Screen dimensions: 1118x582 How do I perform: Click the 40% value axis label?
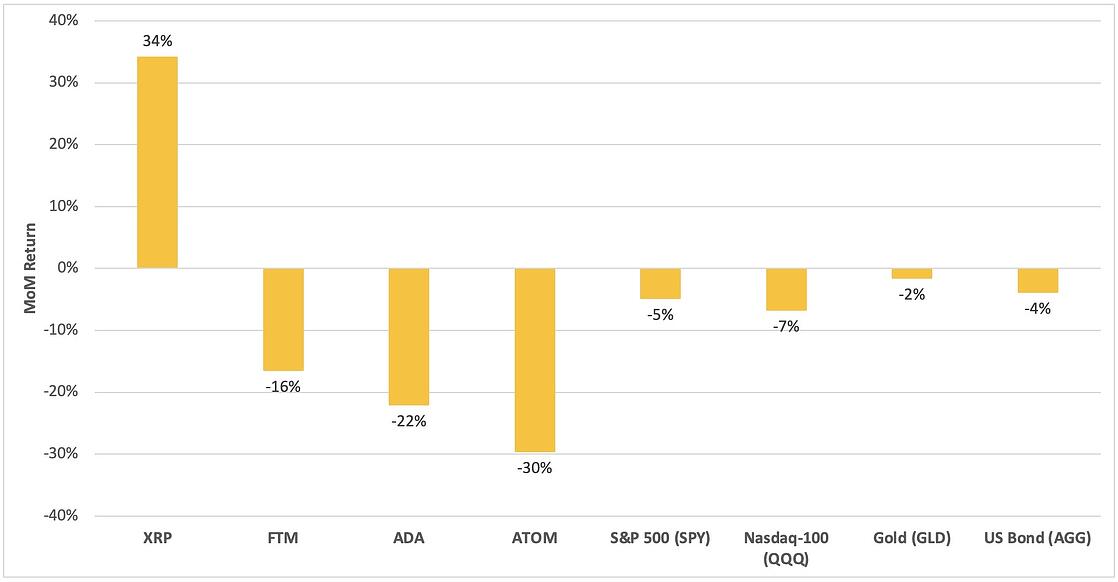click(x=63, y=21)
